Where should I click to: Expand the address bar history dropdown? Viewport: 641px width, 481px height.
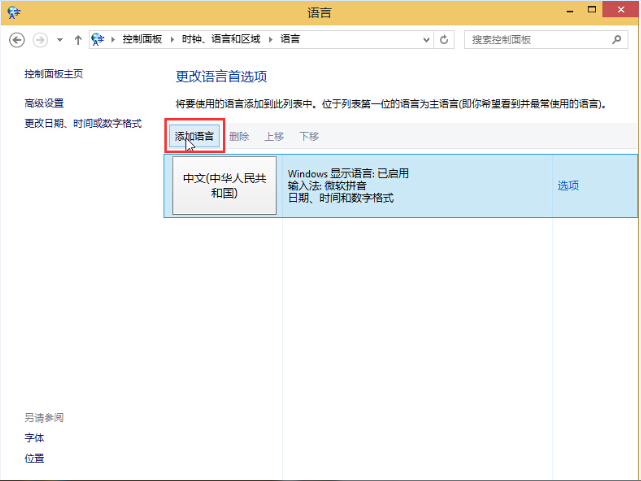425,39
